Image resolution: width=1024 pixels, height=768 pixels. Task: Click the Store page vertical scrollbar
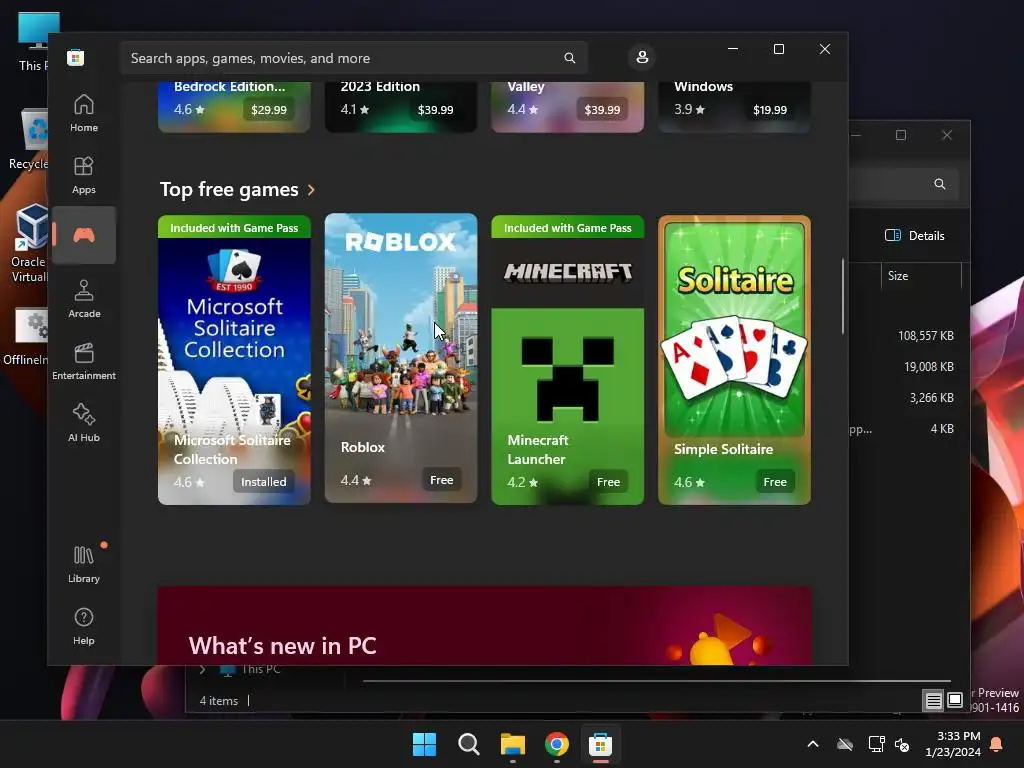(x=843, y=296)
